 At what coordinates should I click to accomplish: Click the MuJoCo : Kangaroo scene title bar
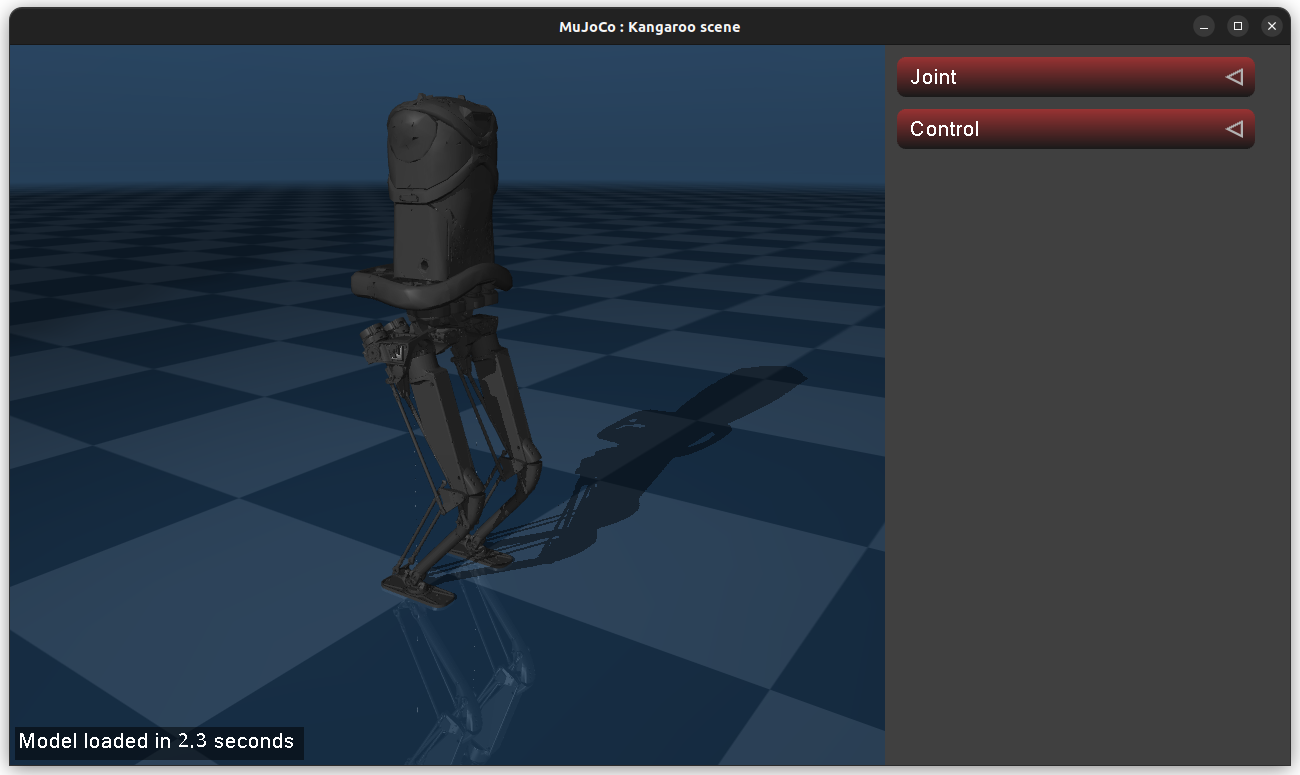[x=649, y=26]
